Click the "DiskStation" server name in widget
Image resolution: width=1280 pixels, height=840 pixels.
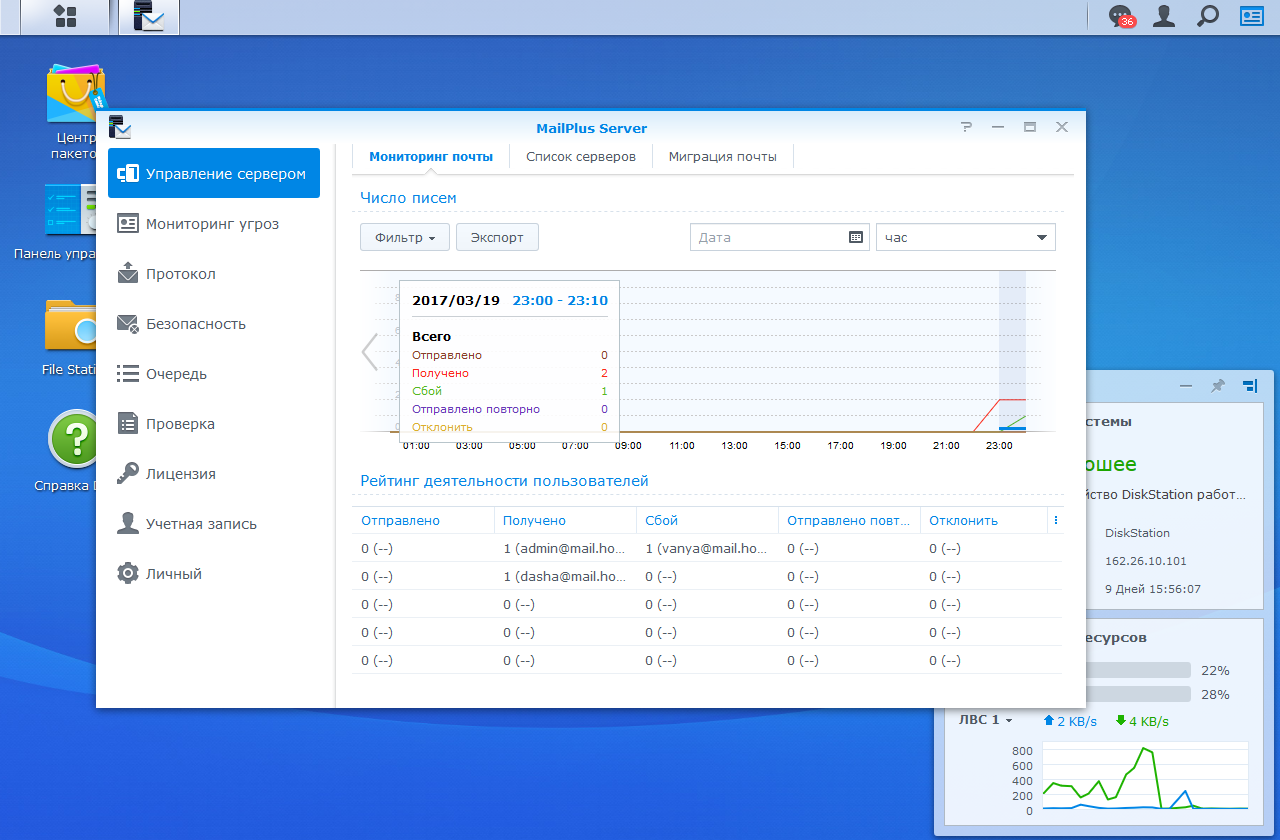[1137, 533]
